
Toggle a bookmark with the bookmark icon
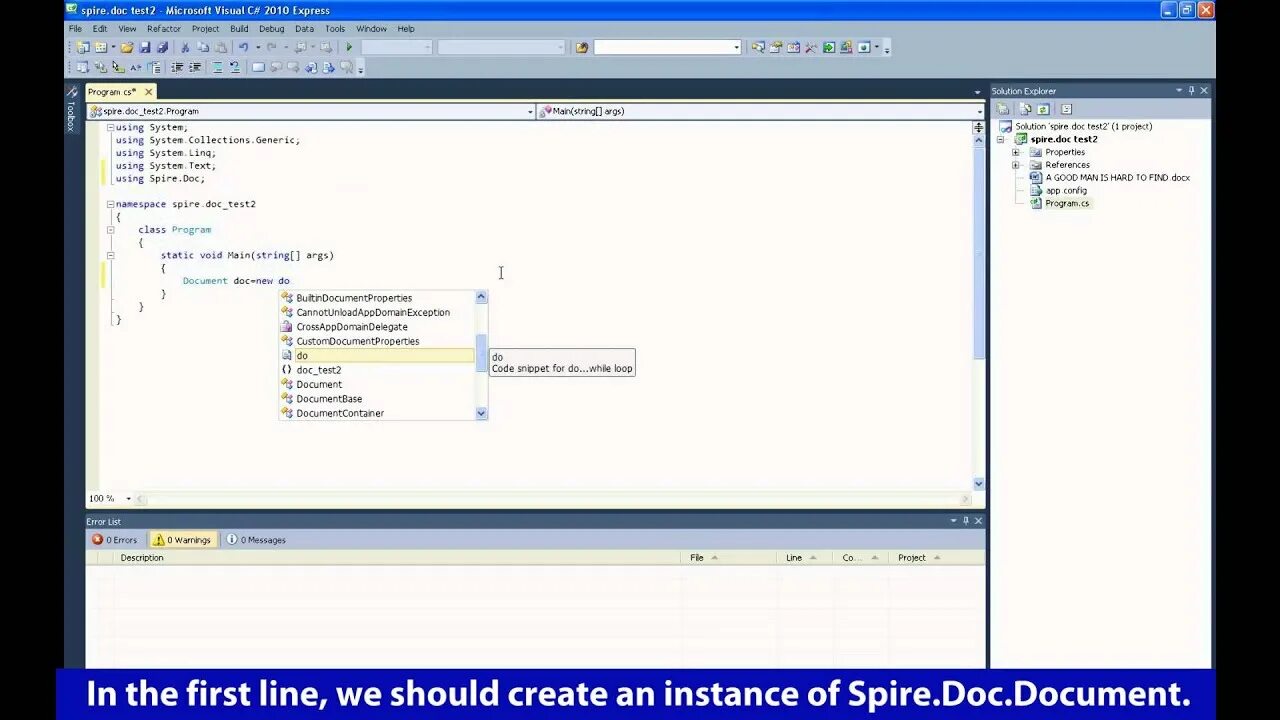tap(258, 67)
